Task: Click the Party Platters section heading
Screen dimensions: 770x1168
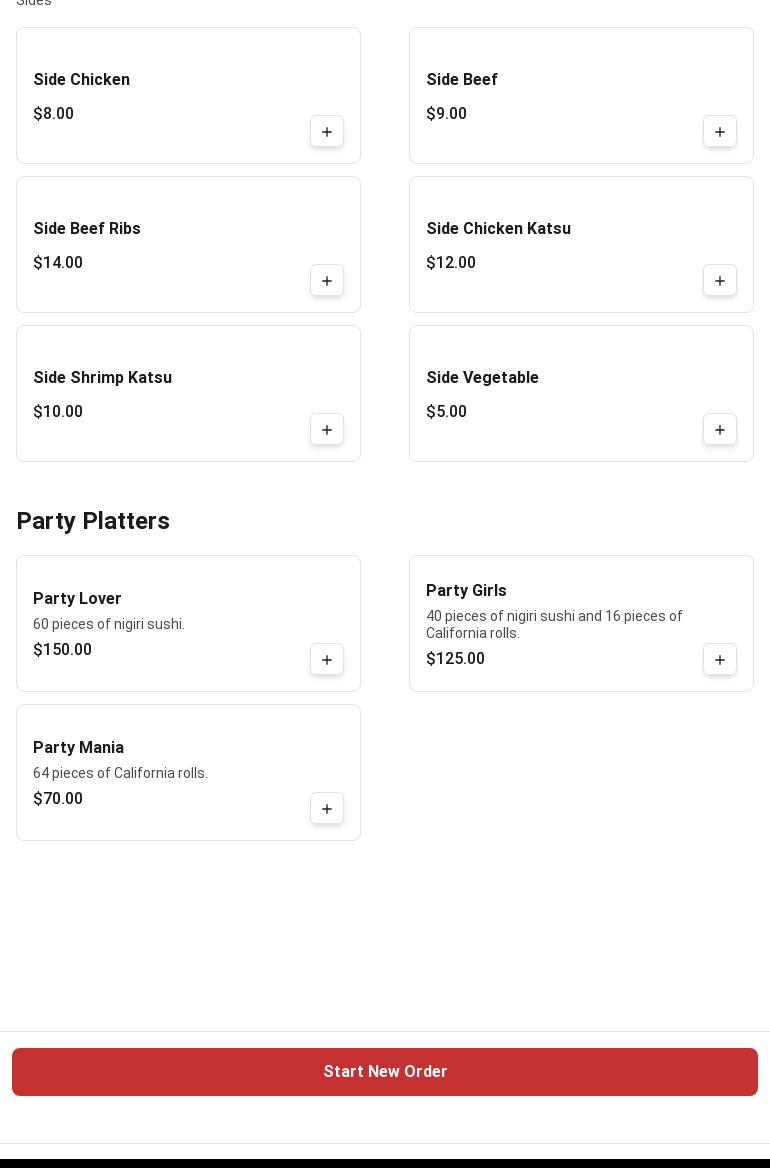Action: tap(93, 521)
